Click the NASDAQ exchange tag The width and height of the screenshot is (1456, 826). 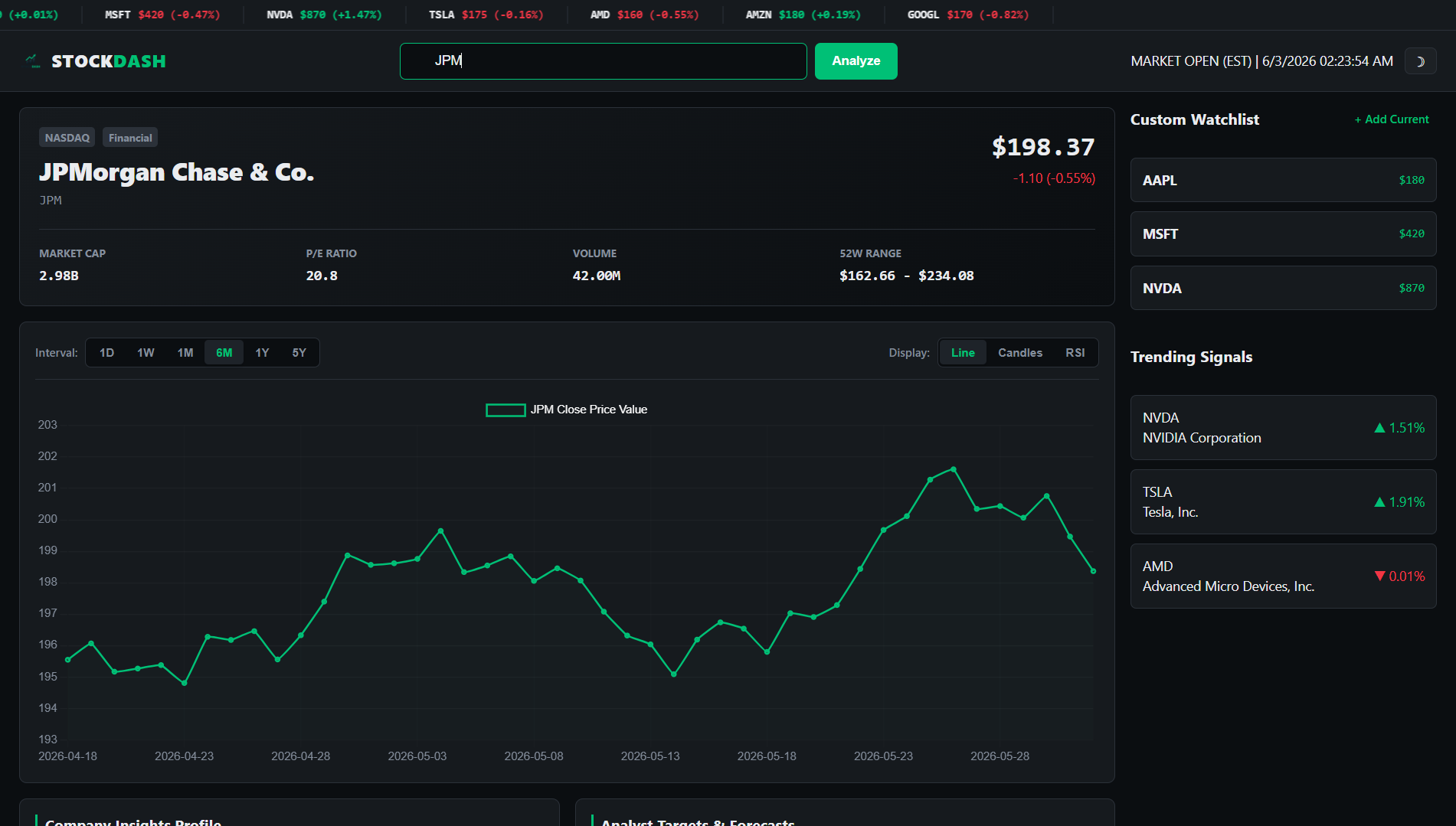pos(67,138)
